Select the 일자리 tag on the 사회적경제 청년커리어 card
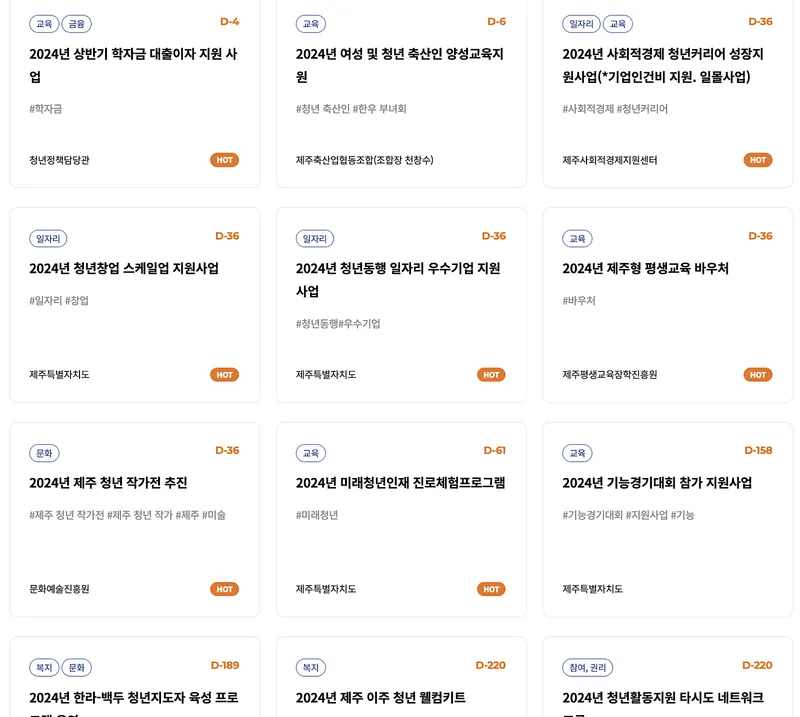800x717 pixels. (x=581, y=24)
